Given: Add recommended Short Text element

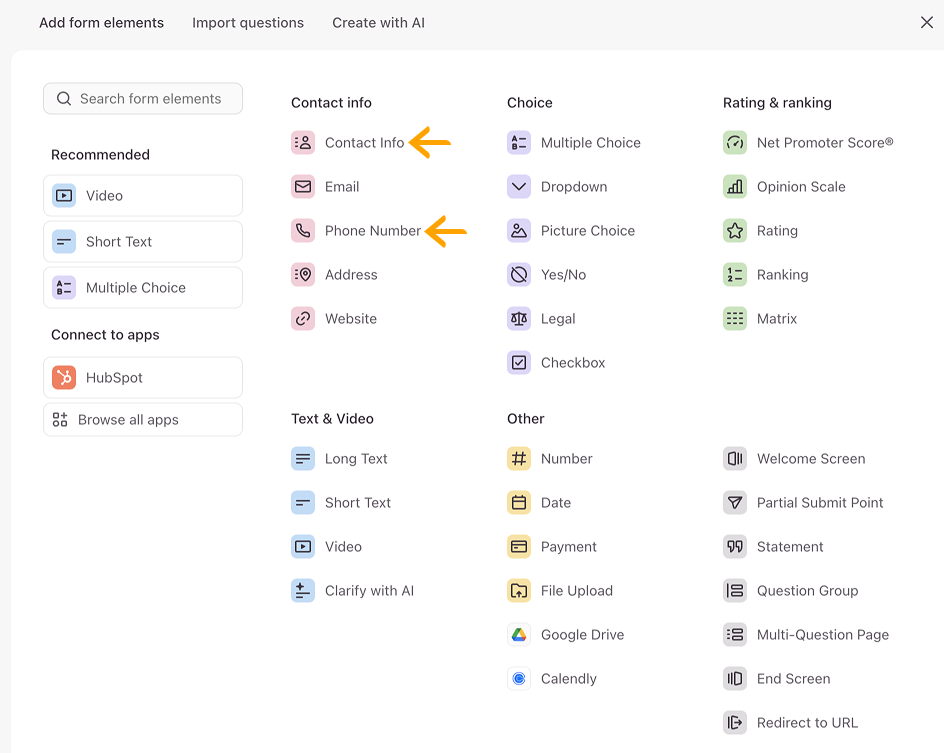Looking at the screenshot, I should point(143,241).
